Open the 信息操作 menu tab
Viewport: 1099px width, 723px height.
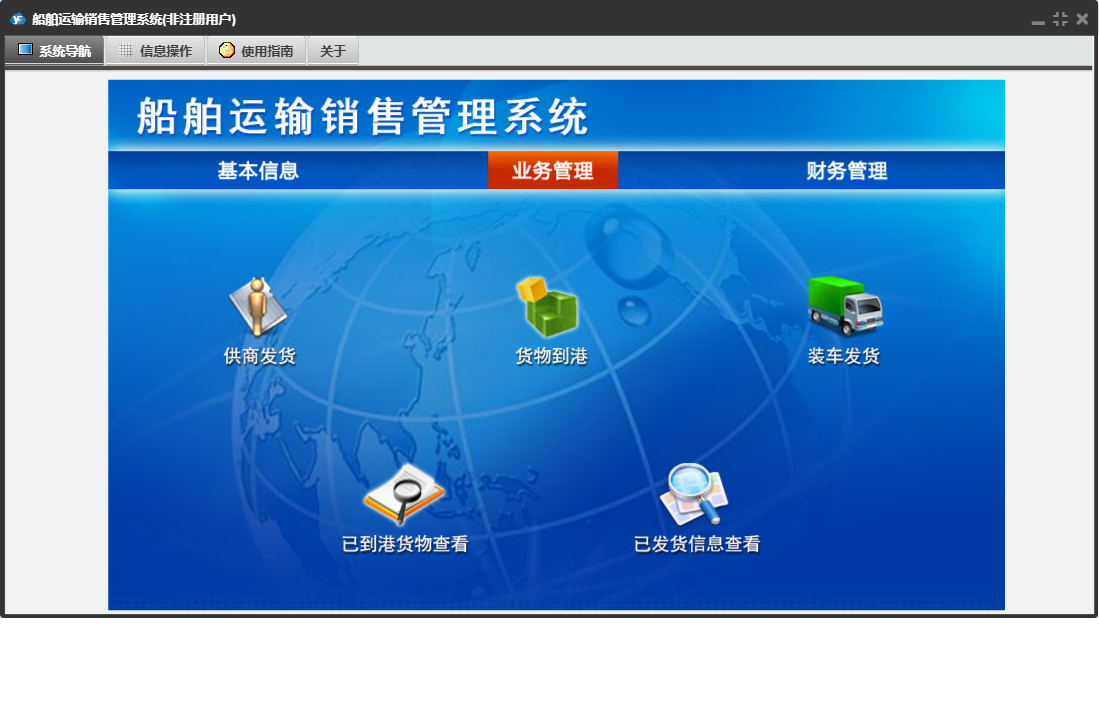156,50
